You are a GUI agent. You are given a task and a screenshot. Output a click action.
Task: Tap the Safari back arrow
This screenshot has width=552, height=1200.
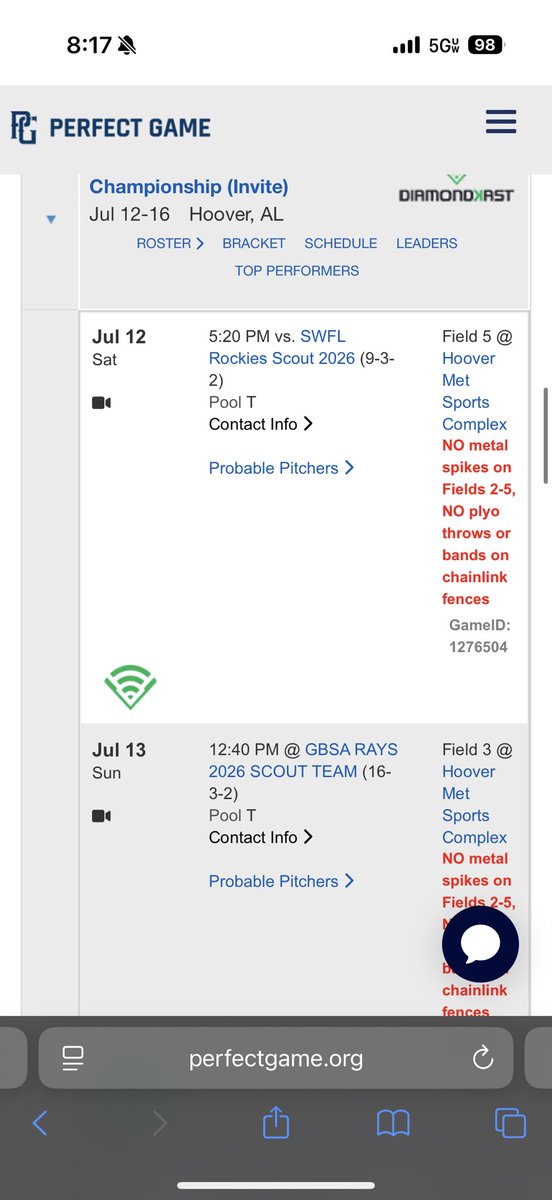tap(40, 1123)
